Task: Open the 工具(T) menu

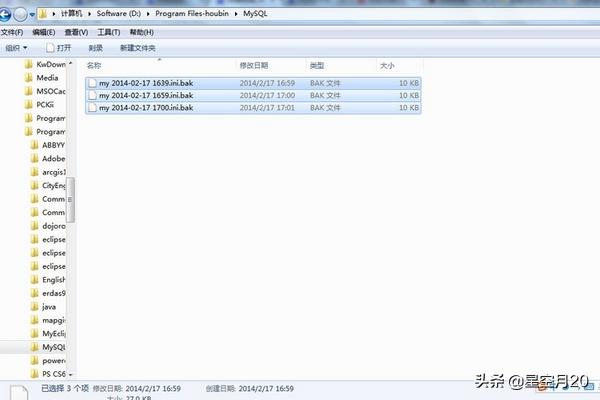Action: (x=109, y=33)
